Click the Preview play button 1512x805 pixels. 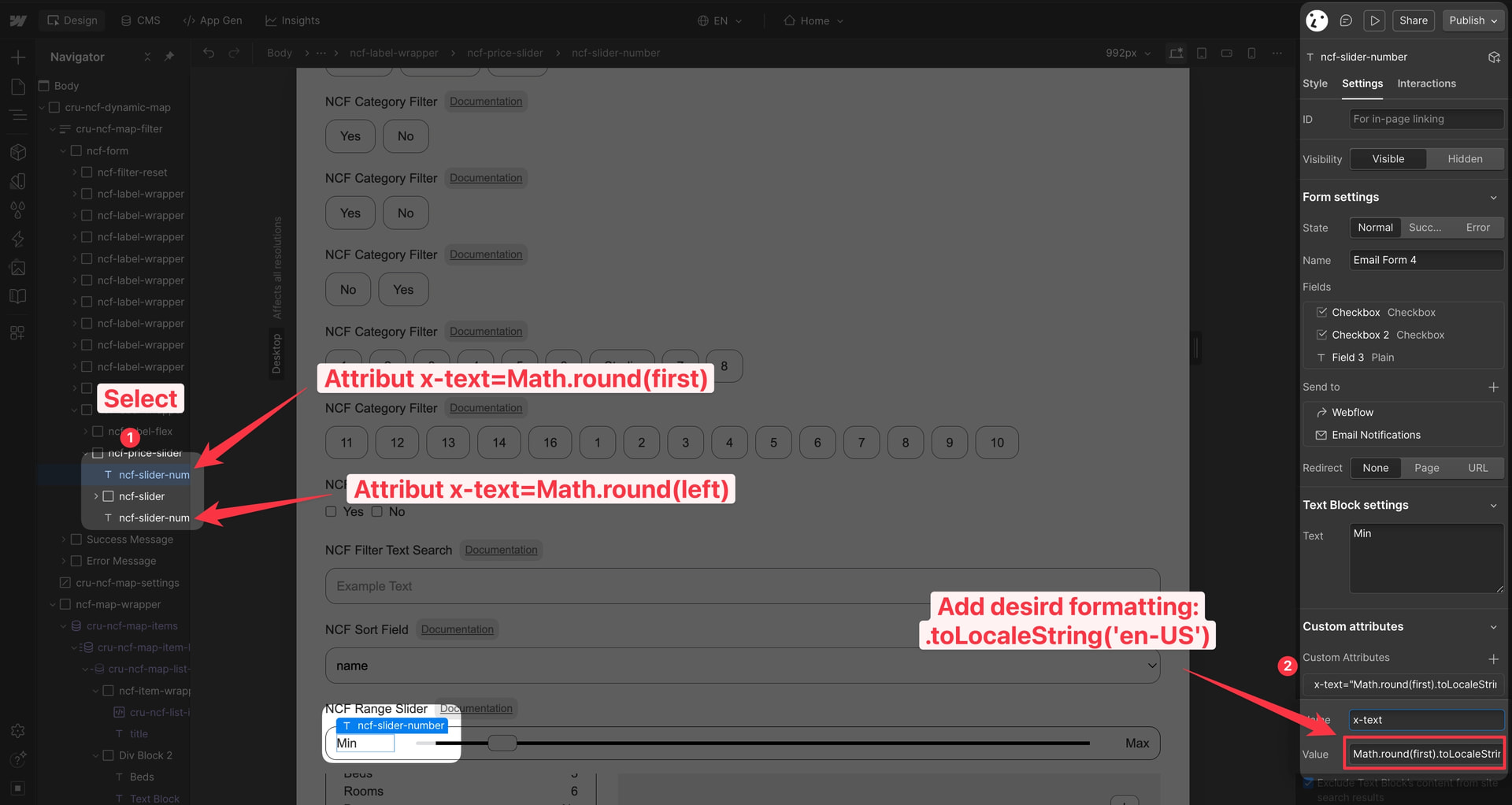pos(1374,20)
